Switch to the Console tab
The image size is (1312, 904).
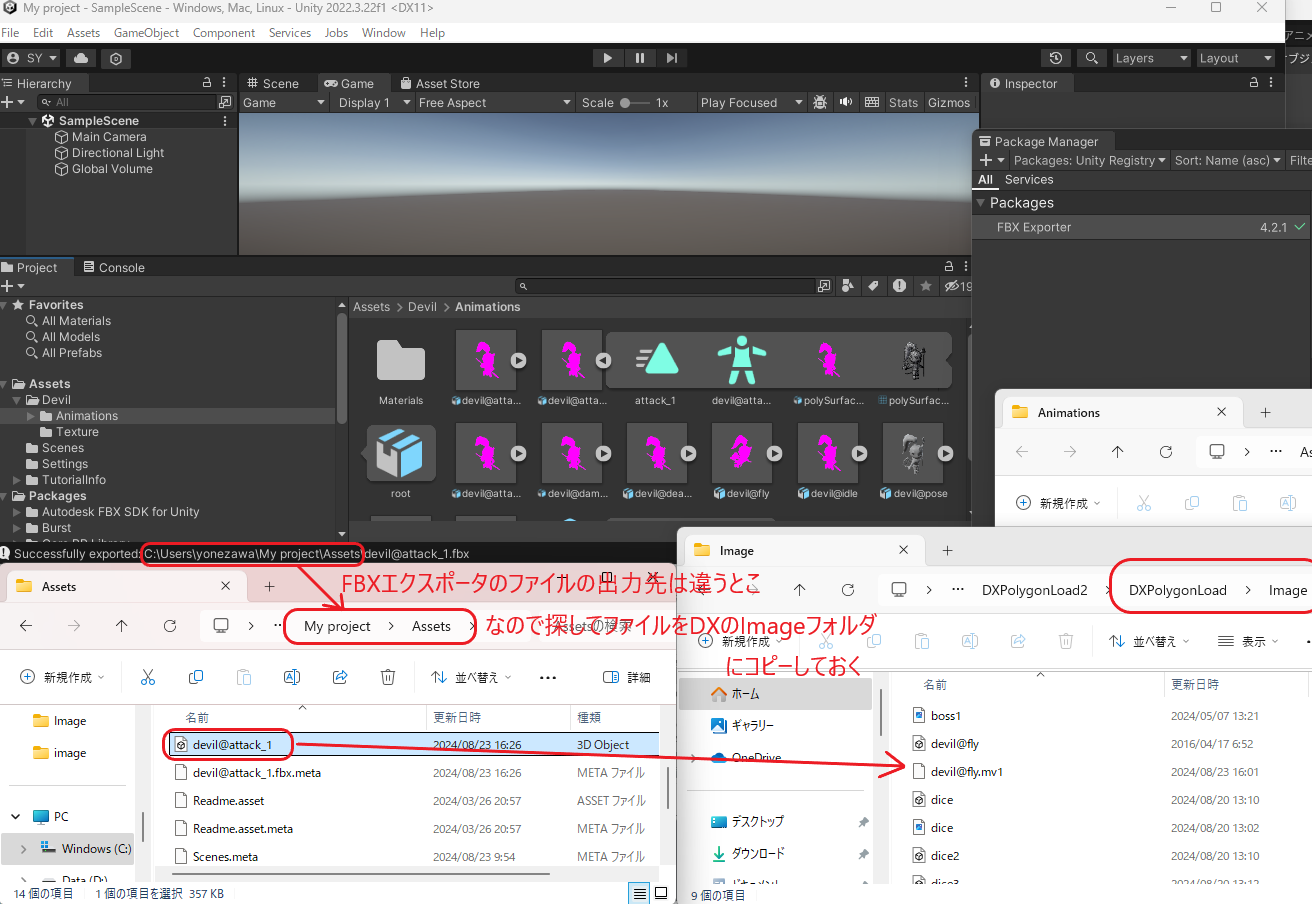click(113, 267)
